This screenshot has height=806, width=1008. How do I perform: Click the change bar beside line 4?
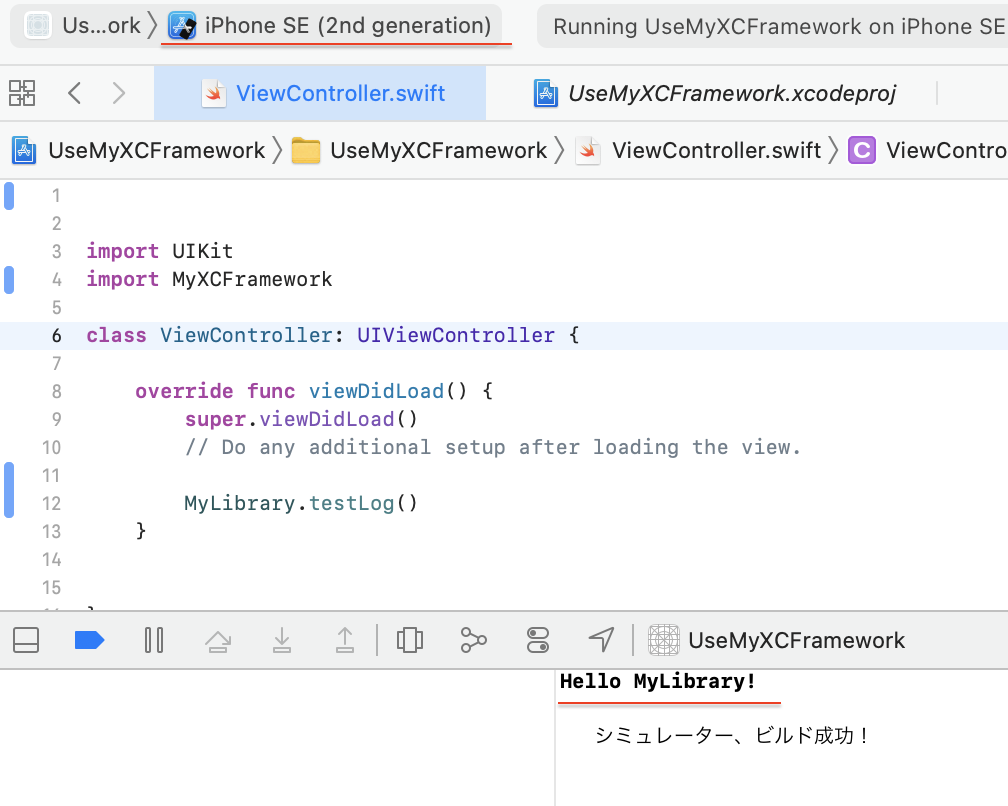click(x=9, y=280)
